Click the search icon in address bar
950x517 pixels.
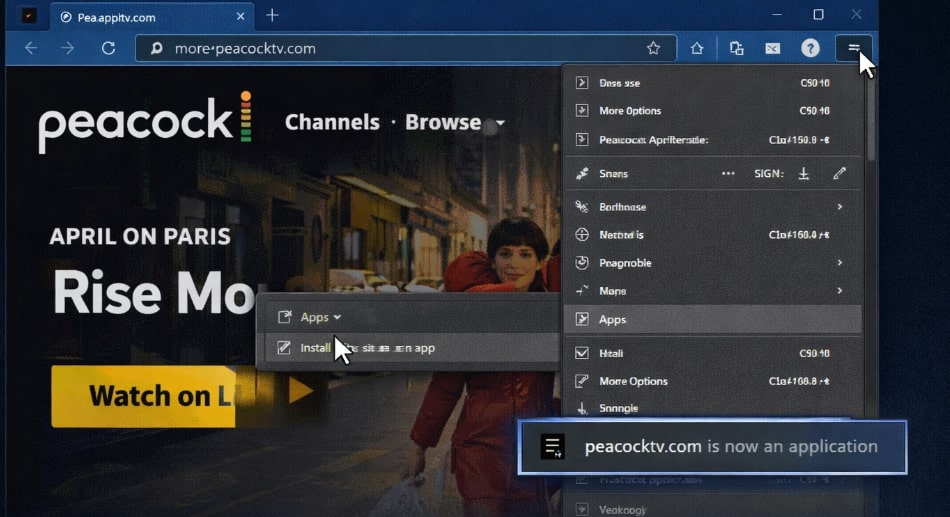[156, 48]
